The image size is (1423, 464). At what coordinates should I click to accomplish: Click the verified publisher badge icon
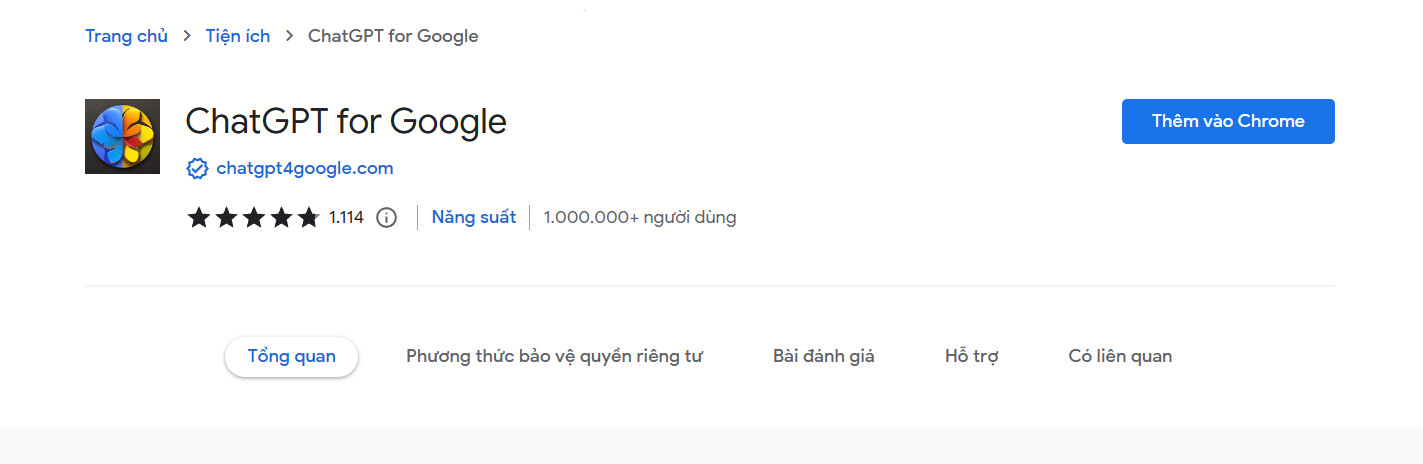point(197,168)
